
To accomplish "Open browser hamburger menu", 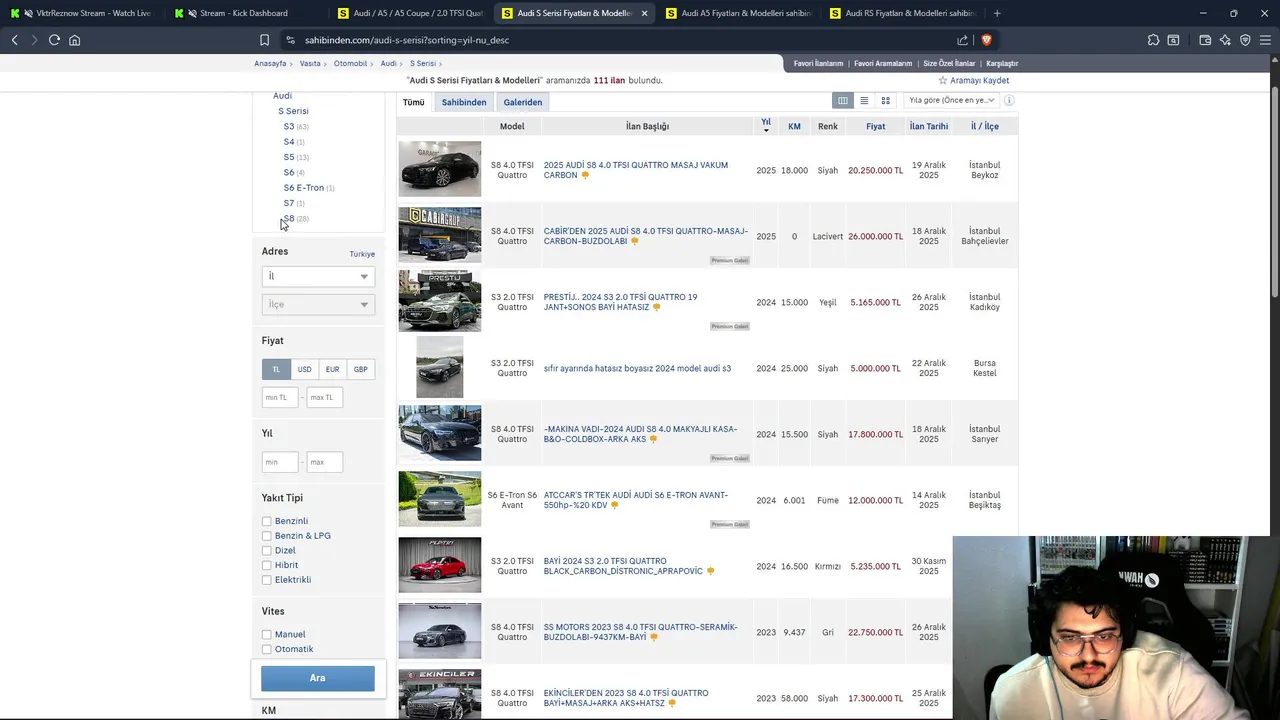I will 1265,40.
